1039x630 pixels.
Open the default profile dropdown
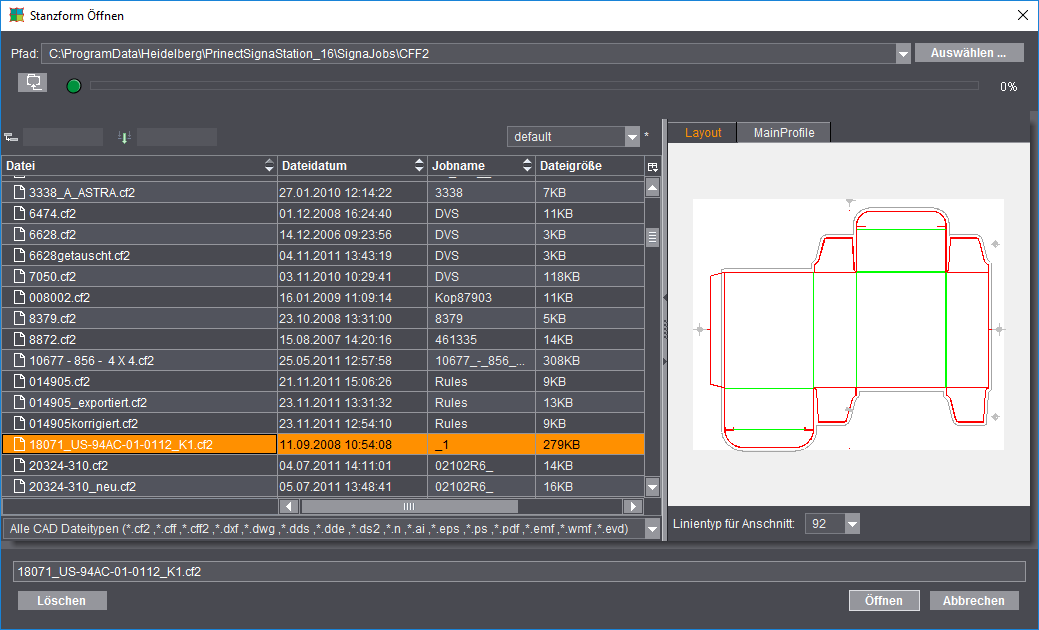632,137
